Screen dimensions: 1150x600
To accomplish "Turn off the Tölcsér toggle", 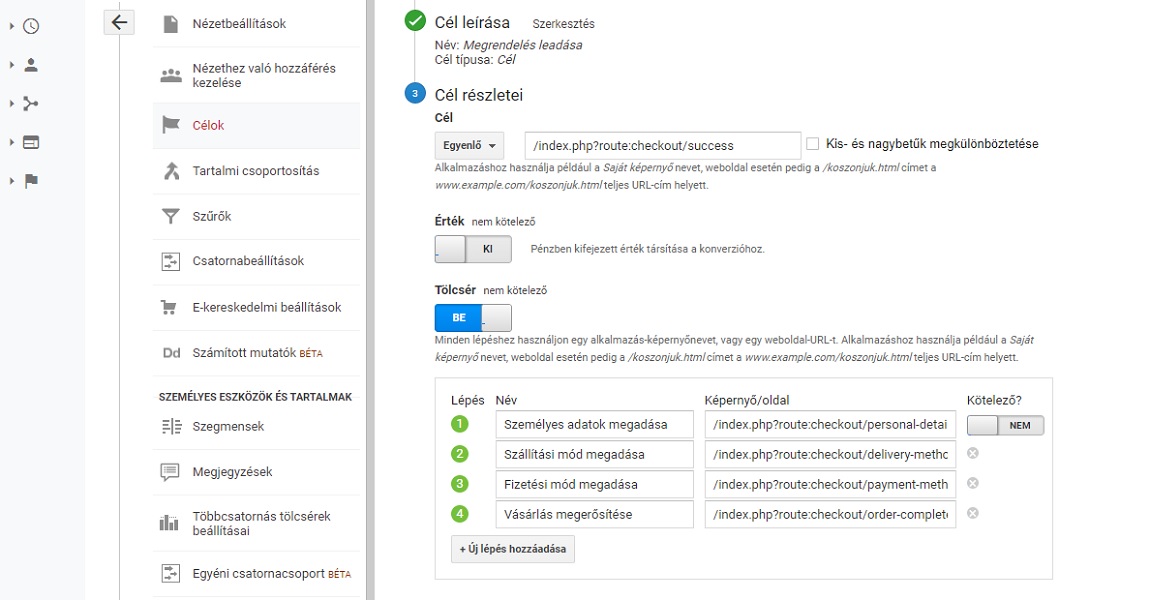I will [x=472, y=318].
